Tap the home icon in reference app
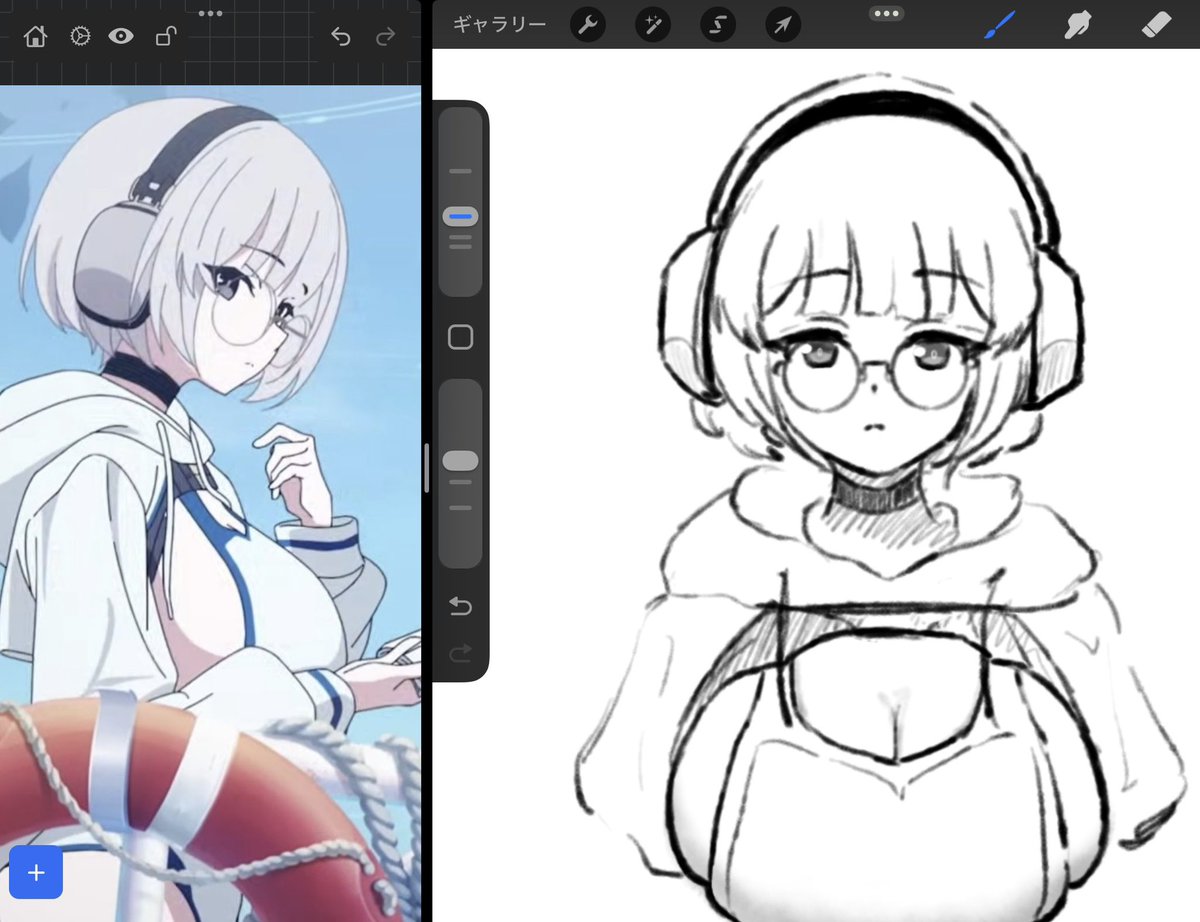This screenshot has height=922, width=1200. point(35,37)
